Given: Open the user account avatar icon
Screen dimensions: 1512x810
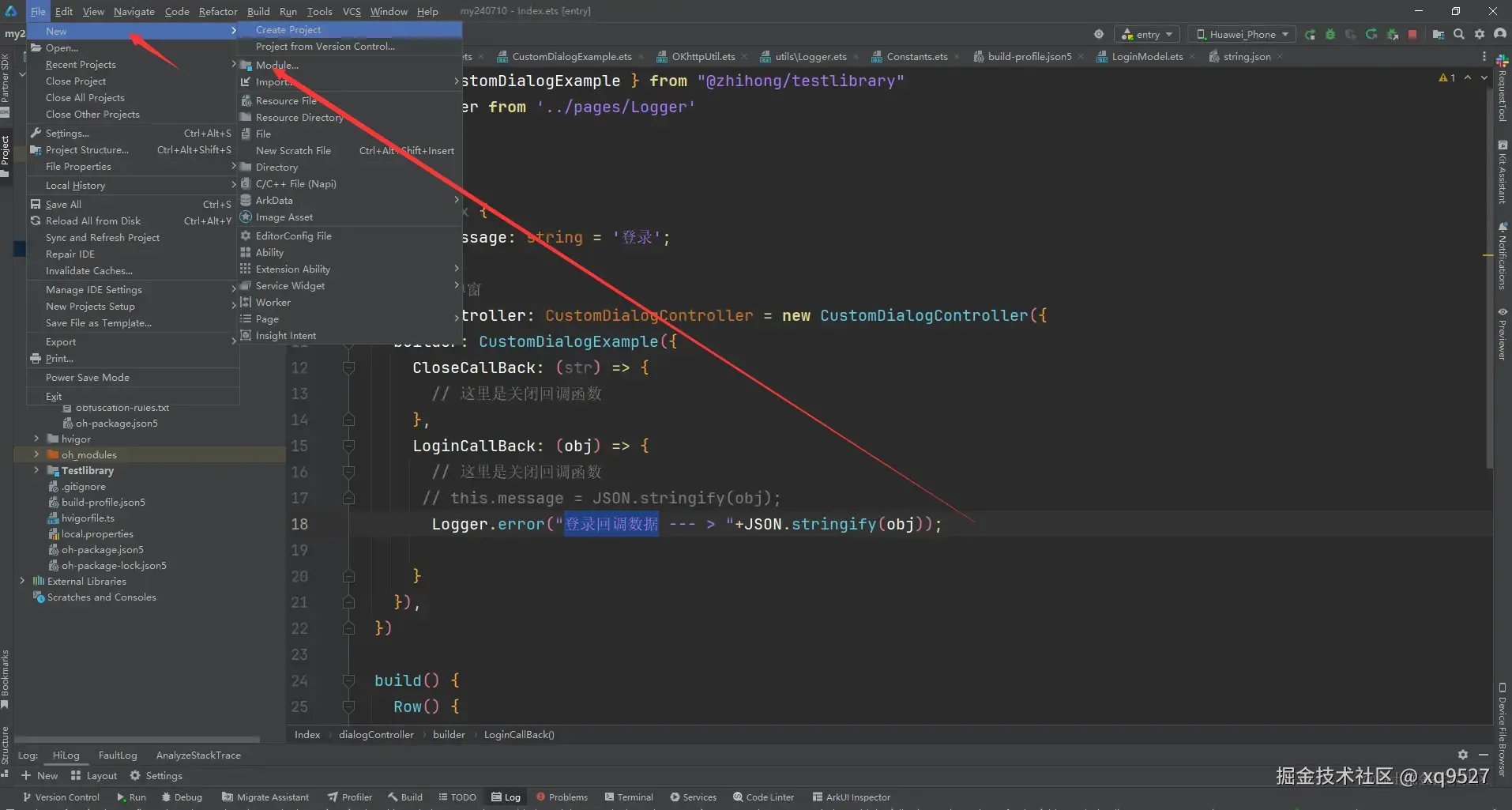Looking at the screenshot, I should coord(1500,34).
